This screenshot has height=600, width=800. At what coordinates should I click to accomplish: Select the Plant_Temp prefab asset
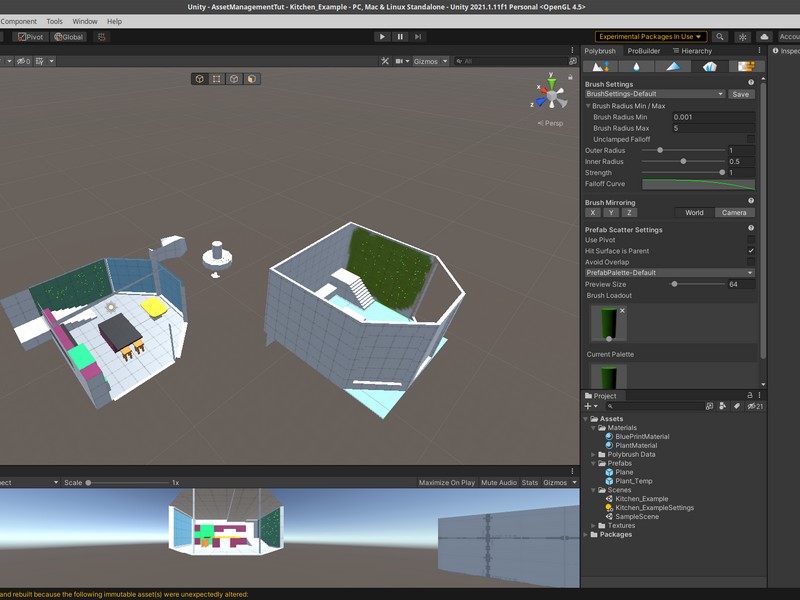click(633, 481)
